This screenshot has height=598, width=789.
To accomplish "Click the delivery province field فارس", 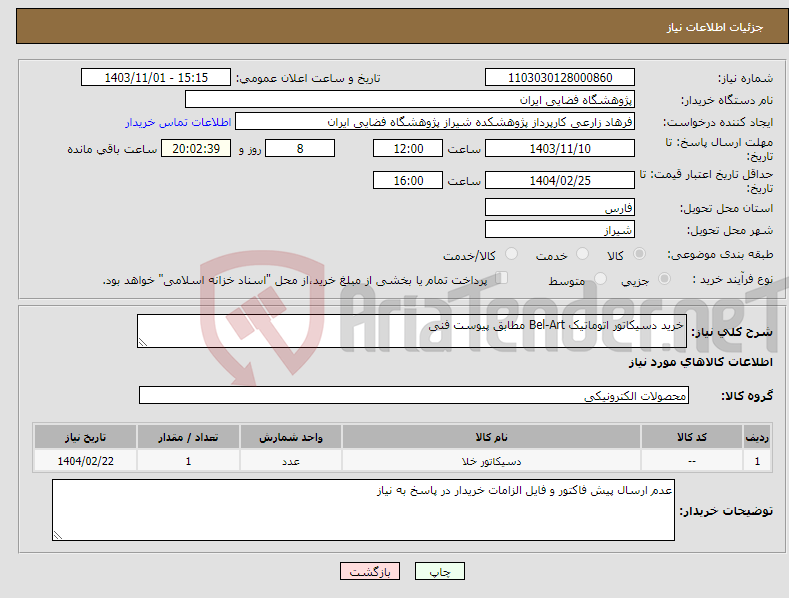I will coord(560,207).
